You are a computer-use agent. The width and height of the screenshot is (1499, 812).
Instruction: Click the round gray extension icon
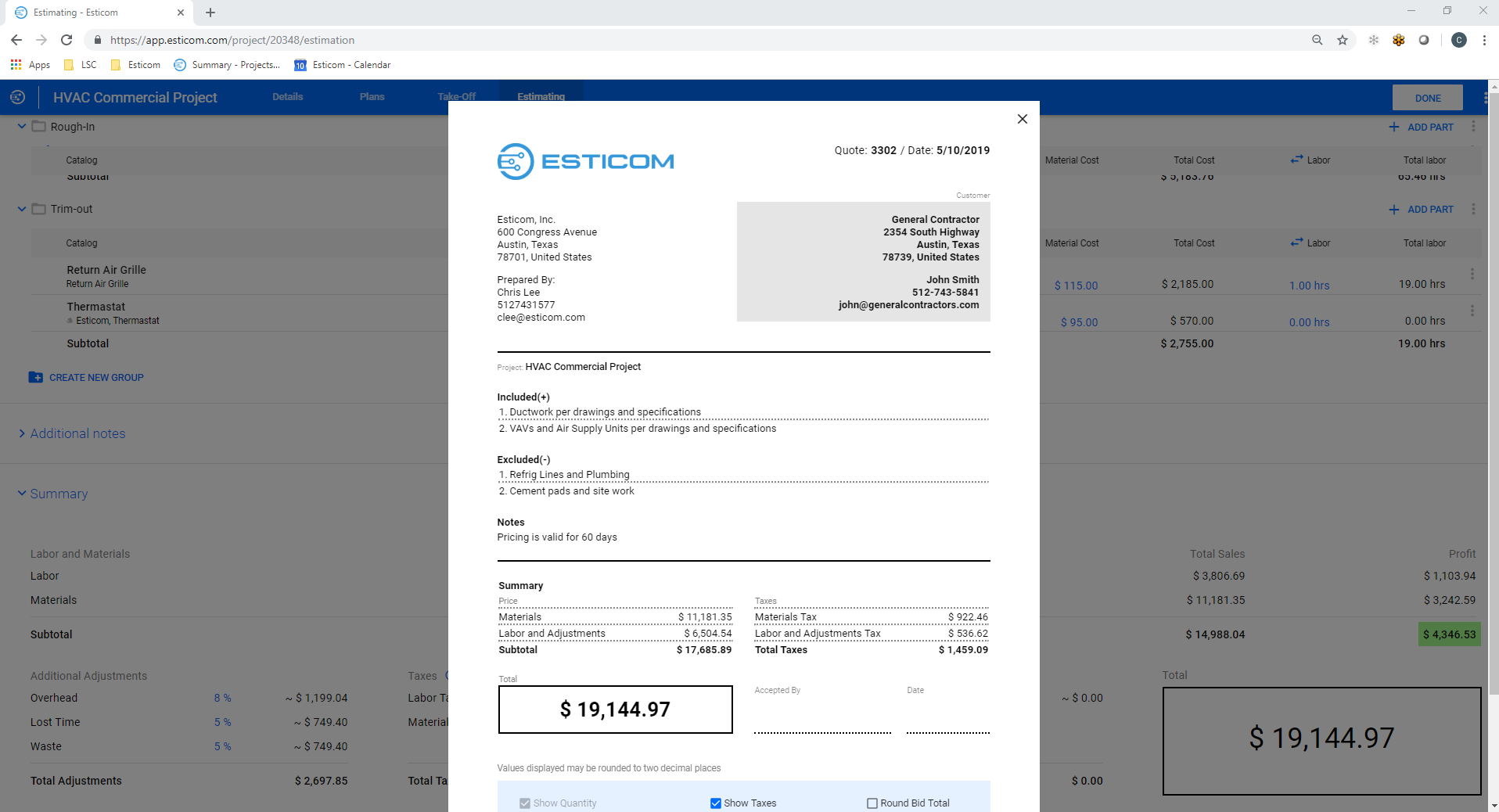pos(1424,40)
